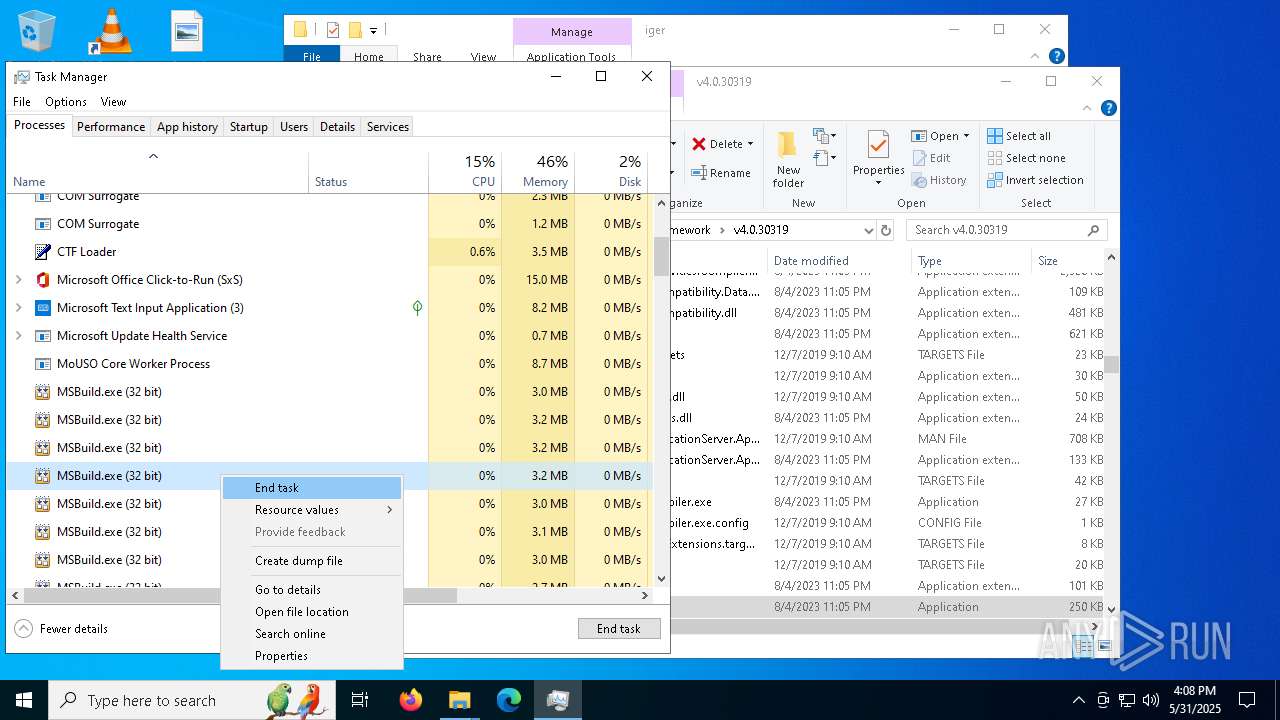The width and height of the screenshot is (1280, 720).
Task: Show hidden system tray icons
Action: tap(1078, 700)
